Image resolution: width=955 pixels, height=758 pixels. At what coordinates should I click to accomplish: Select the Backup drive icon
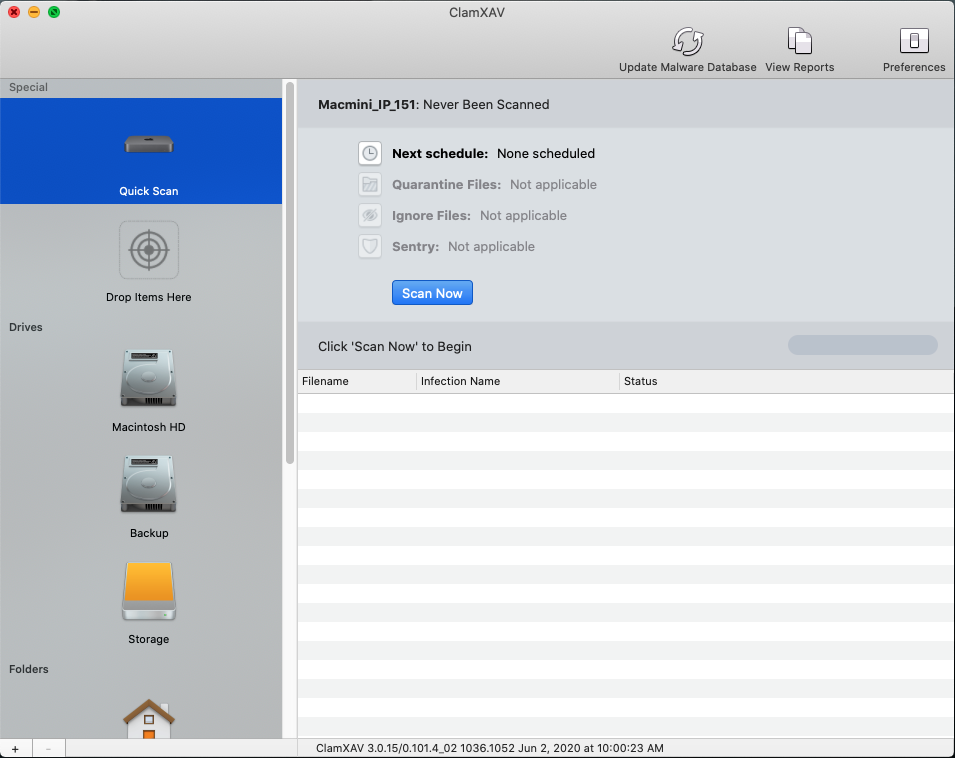pos(149,484)
